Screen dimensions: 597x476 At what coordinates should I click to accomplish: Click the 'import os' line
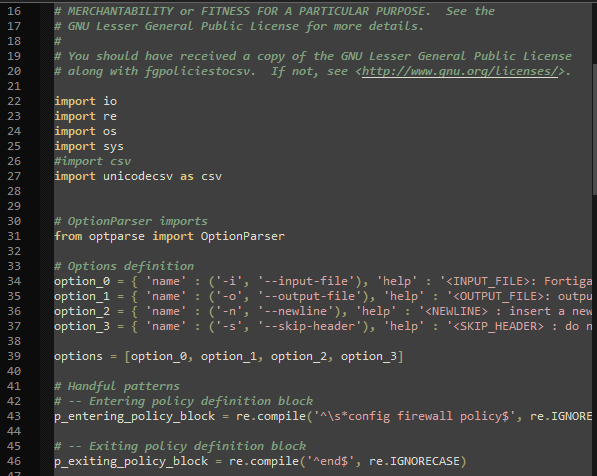click(85, 131)
